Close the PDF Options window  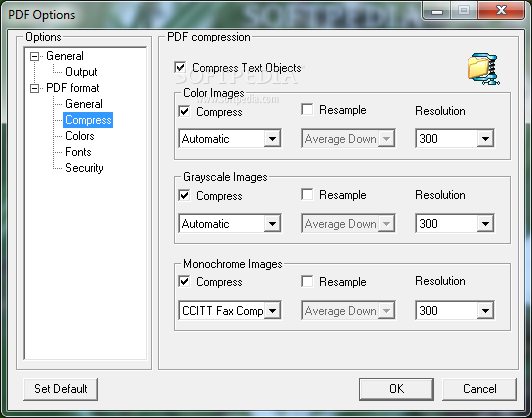pos(501,11)
